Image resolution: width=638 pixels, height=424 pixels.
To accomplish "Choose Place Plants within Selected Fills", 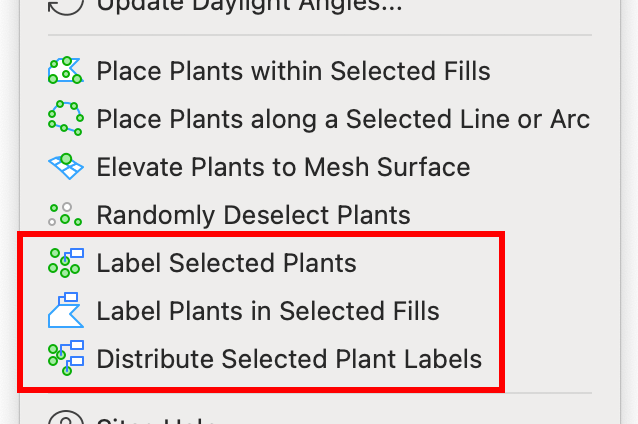I will pos(293,71).
